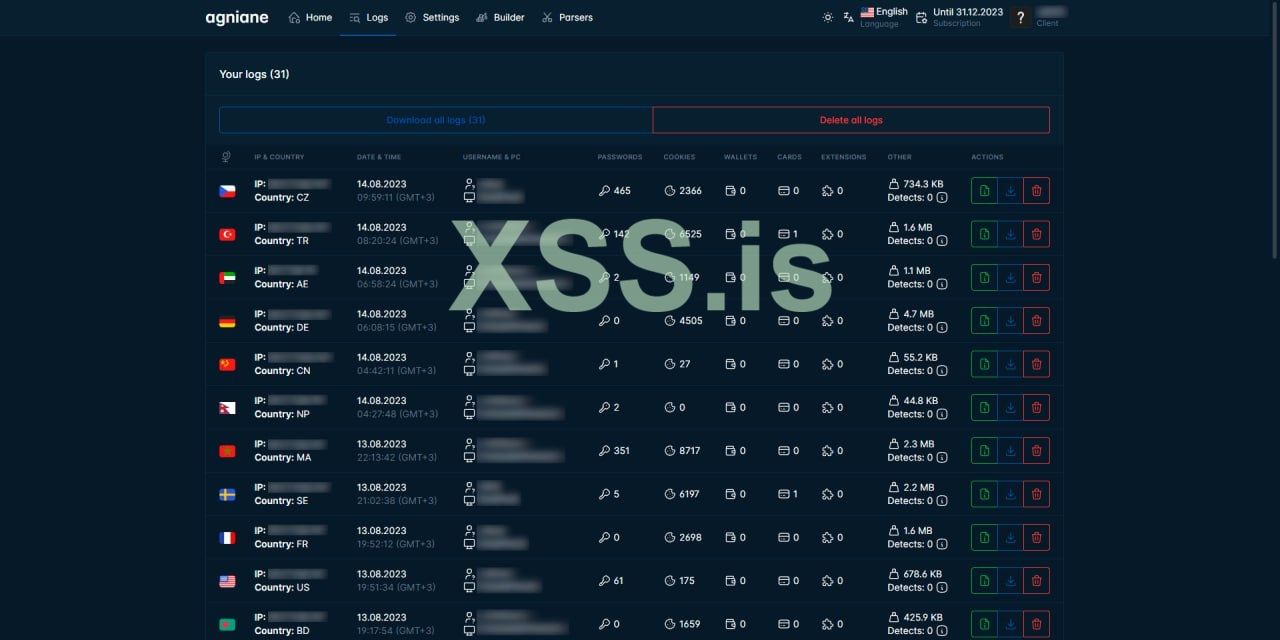The image size is (1280, 640).
Task: Go to the Builder tab
Action: (x=500, y=17)
